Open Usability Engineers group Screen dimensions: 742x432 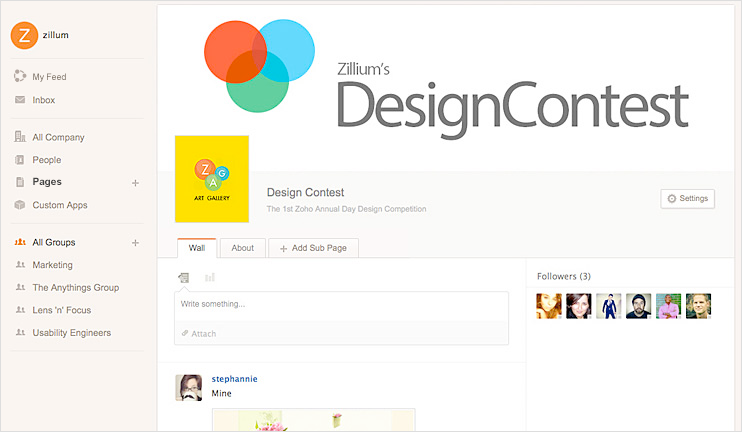pos(71,333)
